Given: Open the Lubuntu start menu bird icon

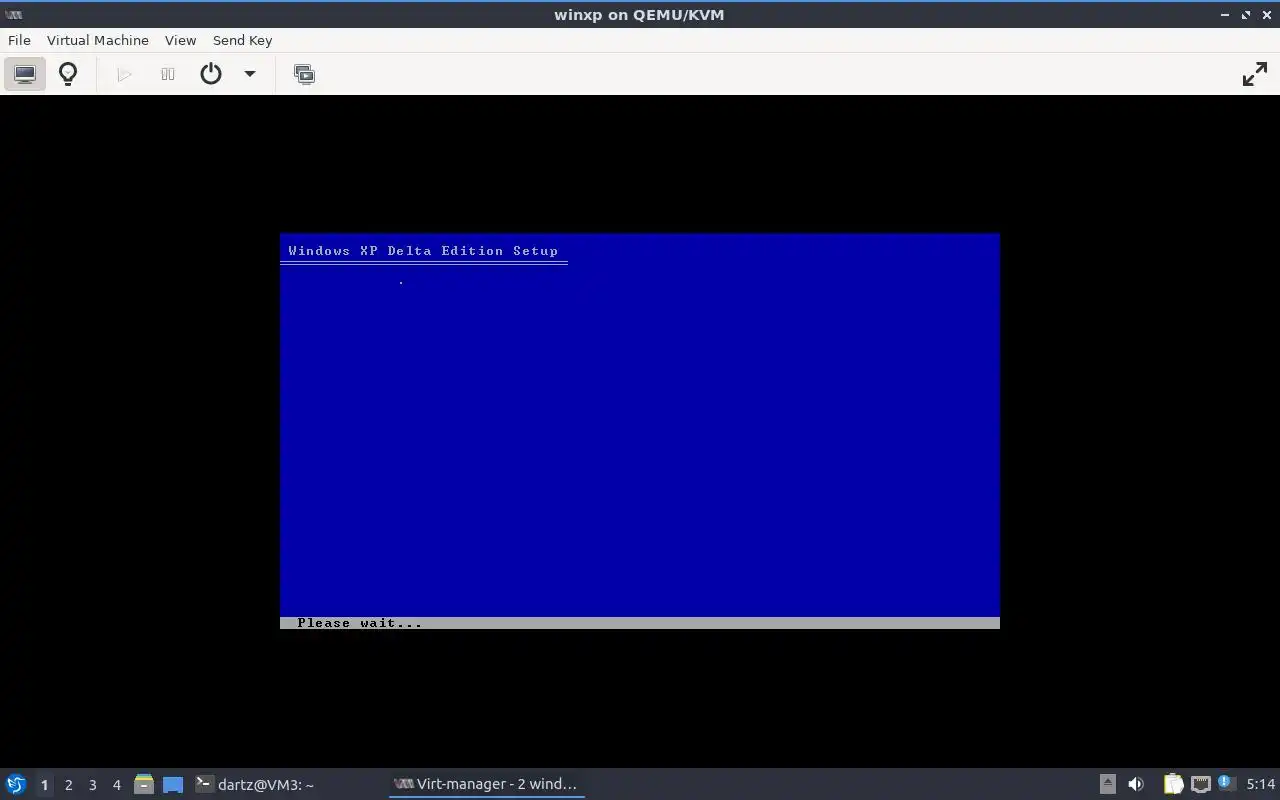Looking at the screenshot, I should click(16, 784).
